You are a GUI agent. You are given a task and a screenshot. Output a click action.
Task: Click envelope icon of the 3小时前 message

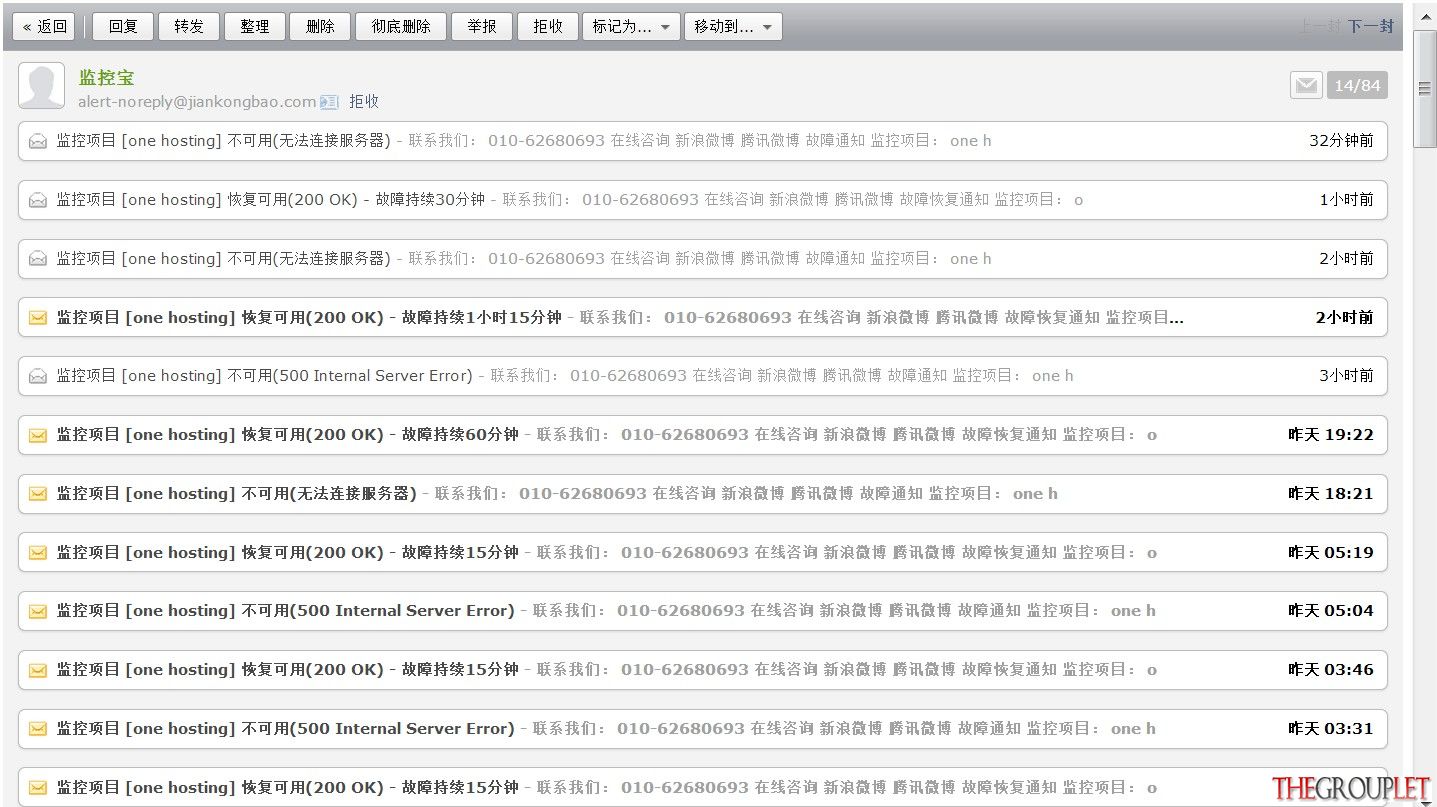pos(38,377)
